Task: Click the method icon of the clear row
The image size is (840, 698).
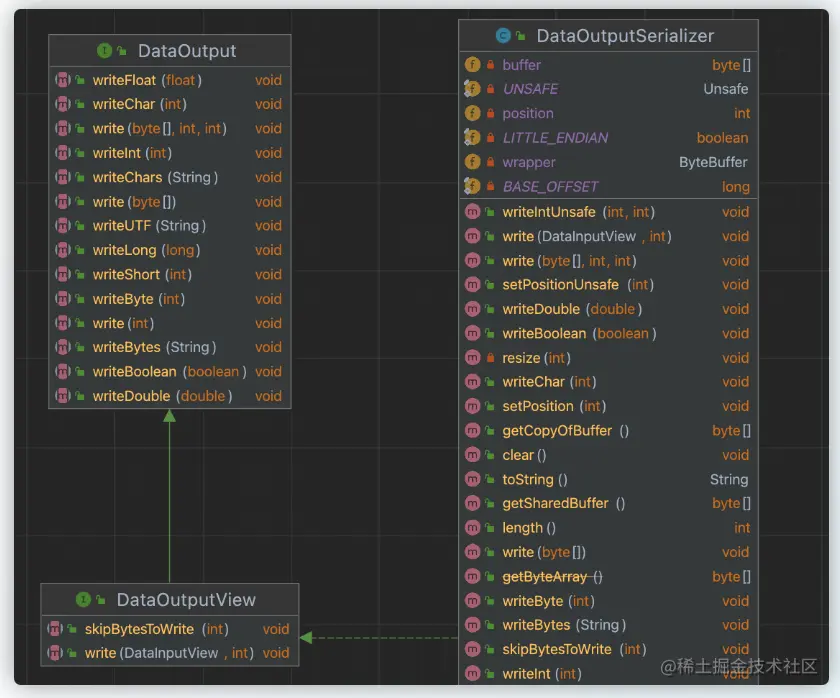Action: [472, 455]
